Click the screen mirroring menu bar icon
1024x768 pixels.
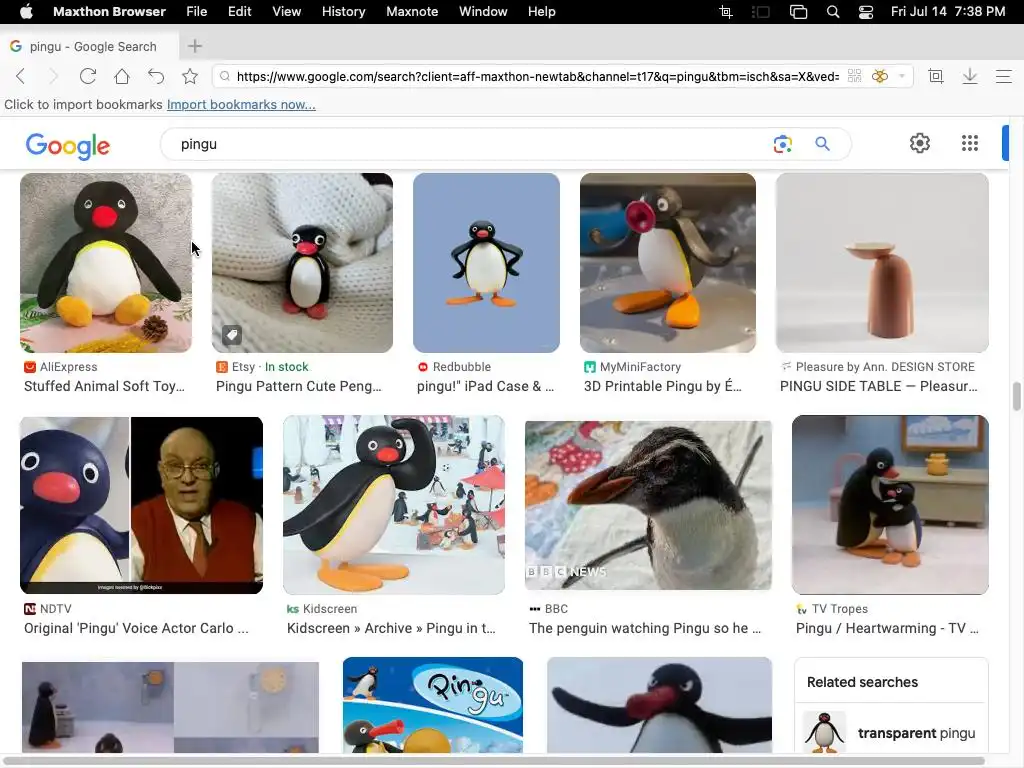pyautogui.click(x=798, y=12)
